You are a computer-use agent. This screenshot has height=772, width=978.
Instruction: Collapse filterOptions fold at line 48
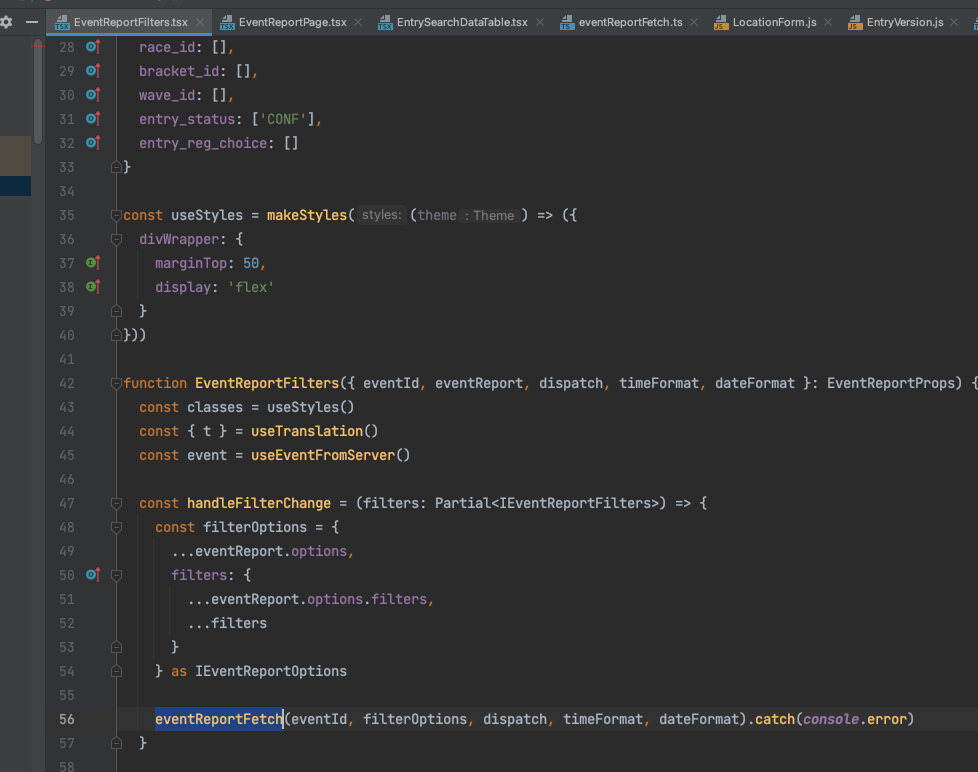click(x=116, y=527)
